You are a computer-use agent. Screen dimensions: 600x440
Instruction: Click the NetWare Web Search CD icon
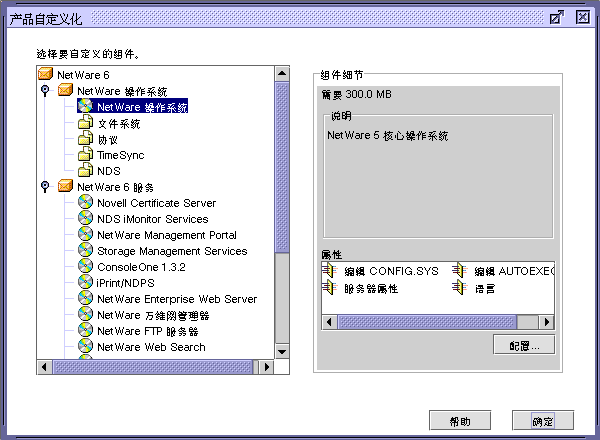click(x=85, y=346)
